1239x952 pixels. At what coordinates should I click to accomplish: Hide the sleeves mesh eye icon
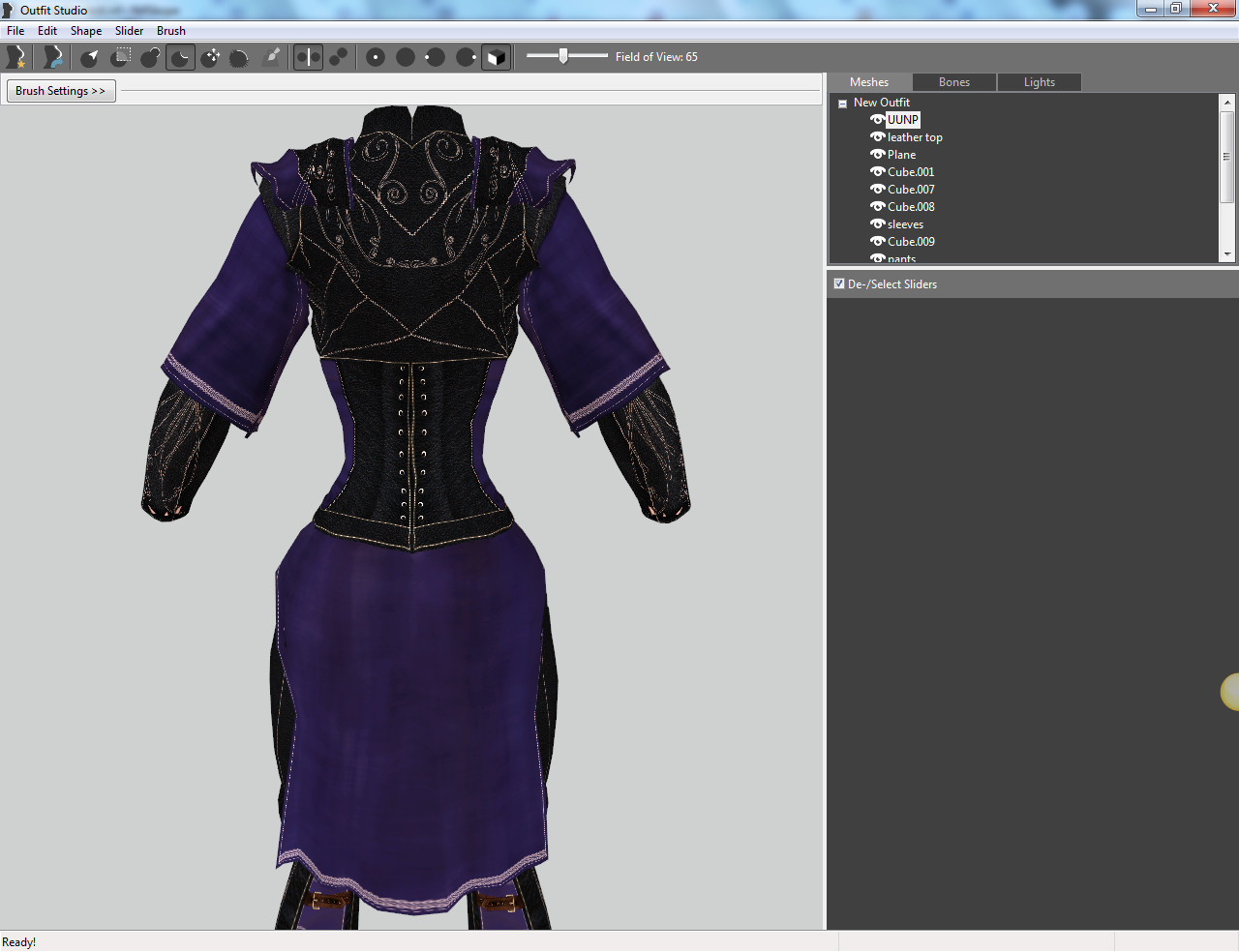[x=877, y=224]
